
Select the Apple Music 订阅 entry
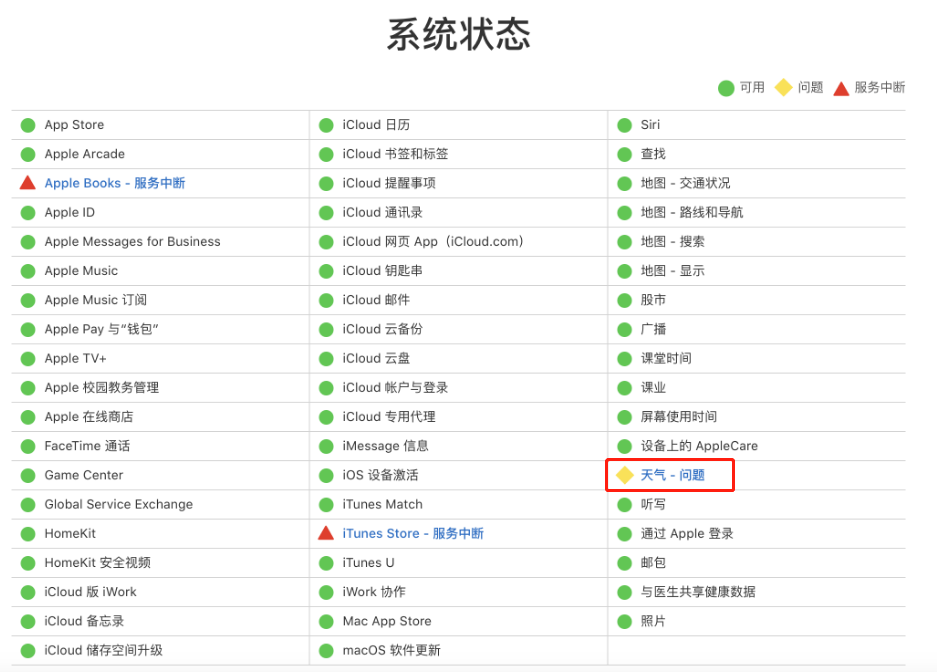coord(95,300)
